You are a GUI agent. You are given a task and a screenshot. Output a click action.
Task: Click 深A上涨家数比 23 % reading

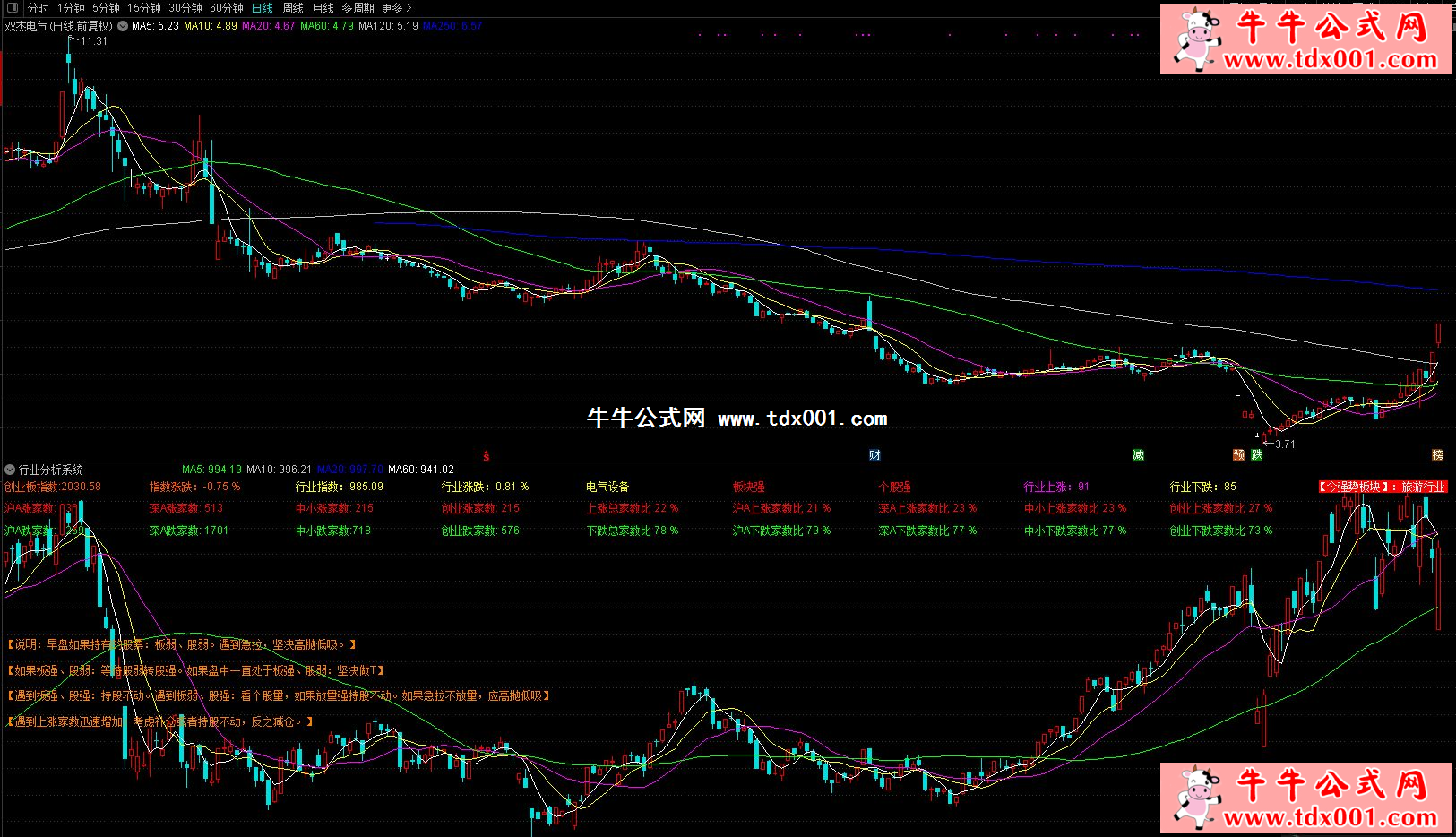927,508
